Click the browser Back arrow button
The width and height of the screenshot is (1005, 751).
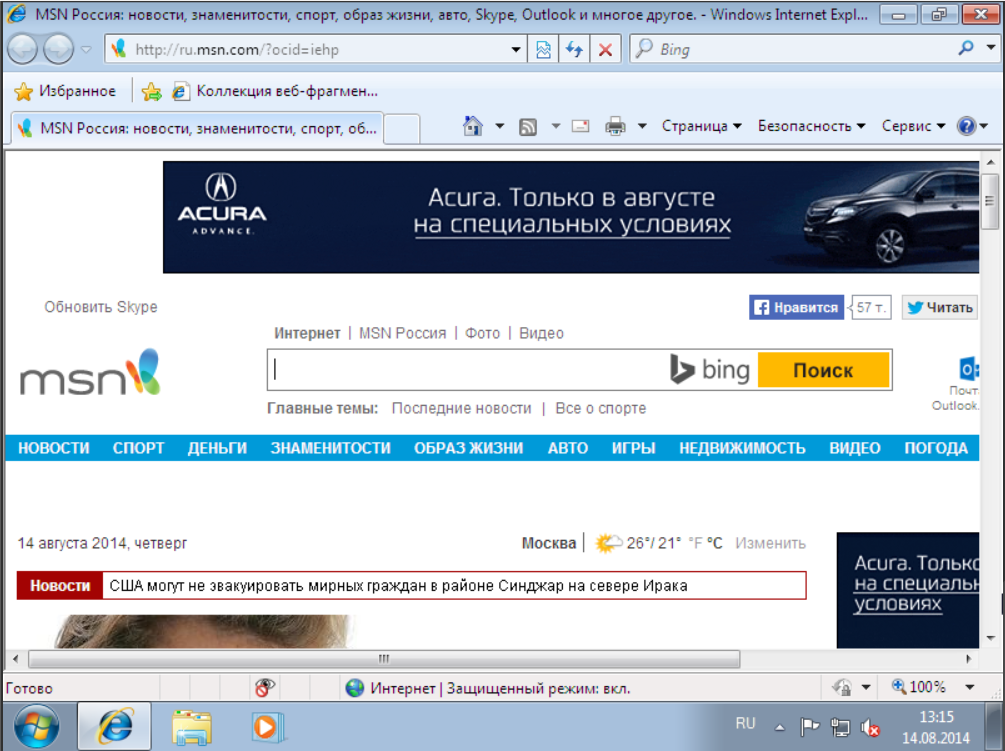[x=22, y=50]
